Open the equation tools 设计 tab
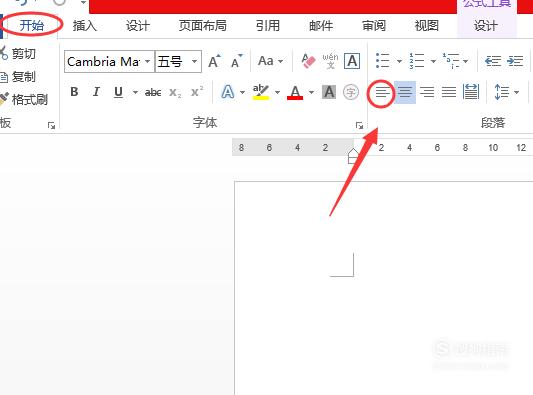Screen dimensions: 533x395 (486, 25)
